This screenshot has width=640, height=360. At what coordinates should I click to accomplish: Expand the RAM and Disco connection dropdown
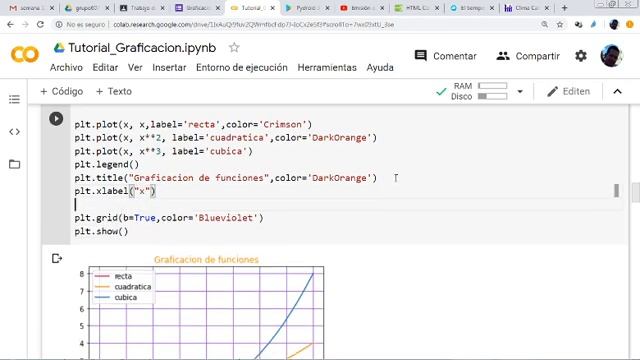520,91
